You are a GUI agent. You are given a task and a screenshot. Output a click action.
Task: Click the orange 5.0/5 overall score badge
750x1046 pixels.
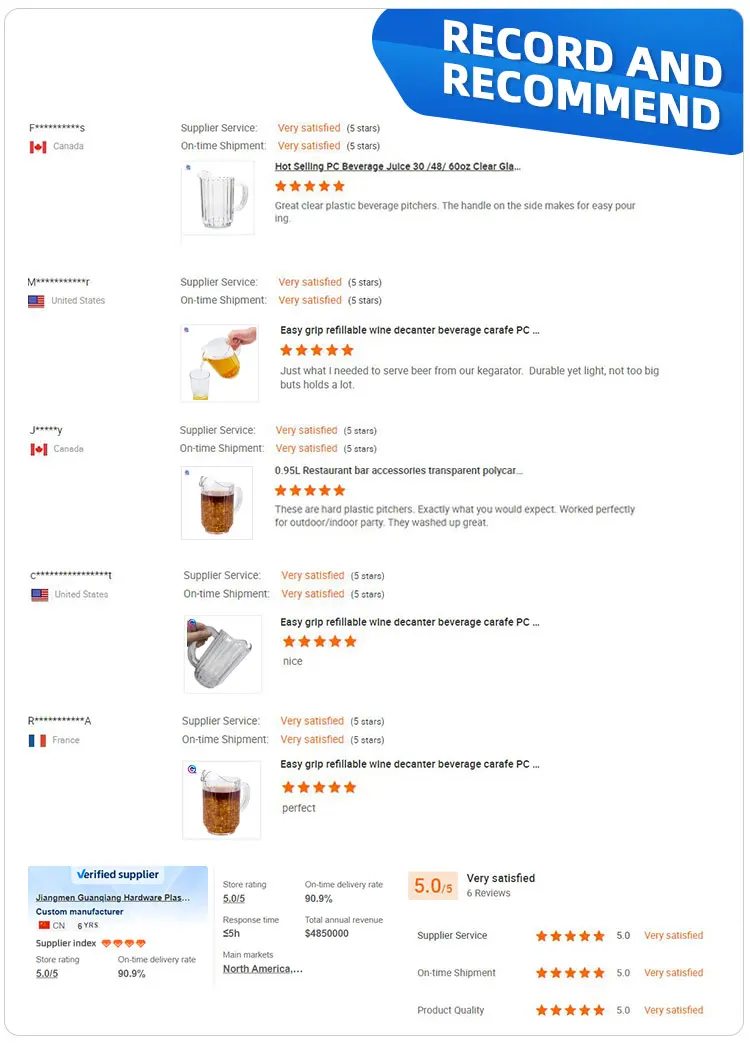pyautogui.click(x=433, y=886)
